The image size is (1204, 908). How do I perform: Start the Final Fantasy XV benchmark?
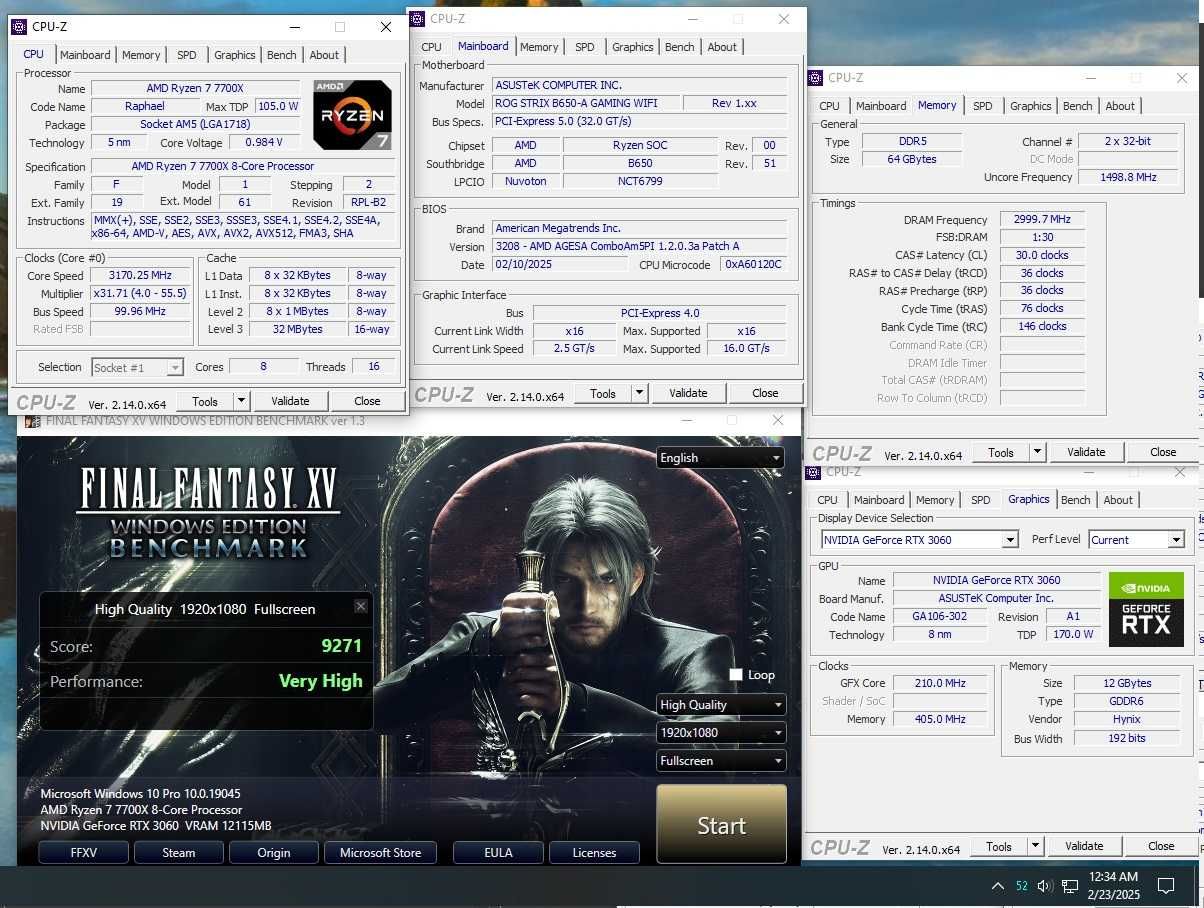tap(721, 825)
